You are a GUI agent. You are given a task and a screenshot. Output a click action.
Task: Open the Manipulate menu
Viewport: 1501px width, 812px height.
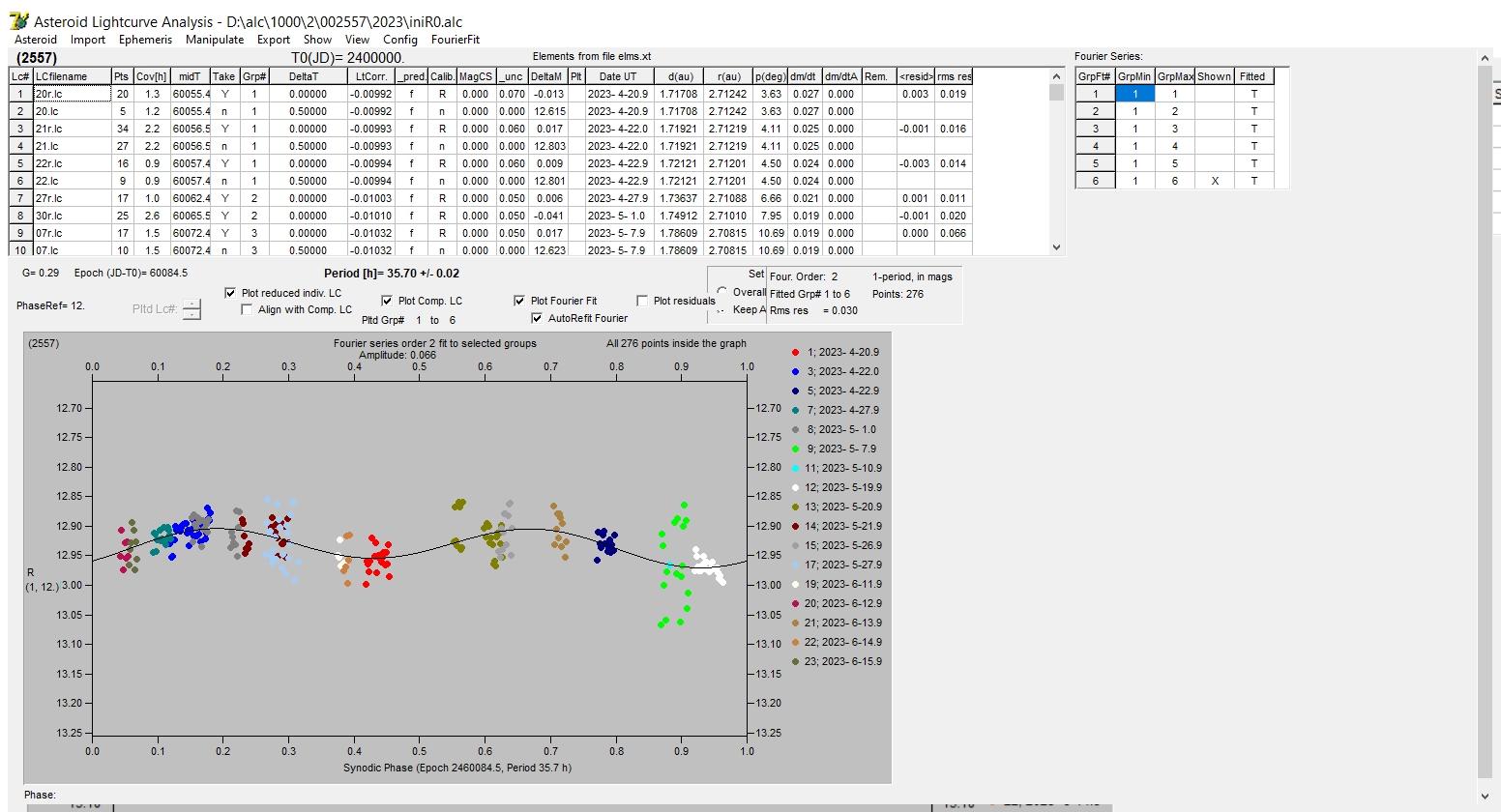click(x=215, y=40)
